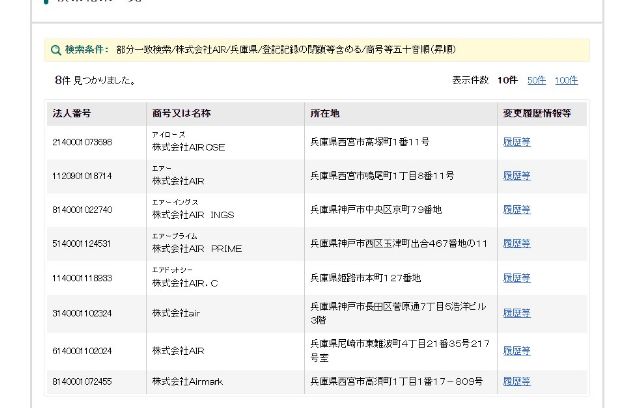
Task: Open 履歴等 for corporate number 6140001102024
Action: click(x=517, y=351)
